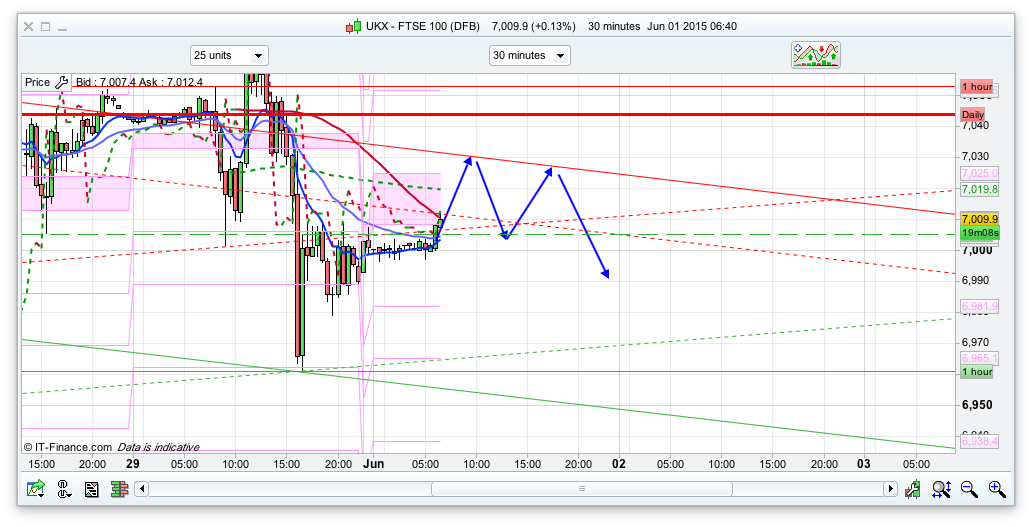Click the 7,030 price axis label
The height and width of the screenshot is (527, 1032).
(975, 157)
